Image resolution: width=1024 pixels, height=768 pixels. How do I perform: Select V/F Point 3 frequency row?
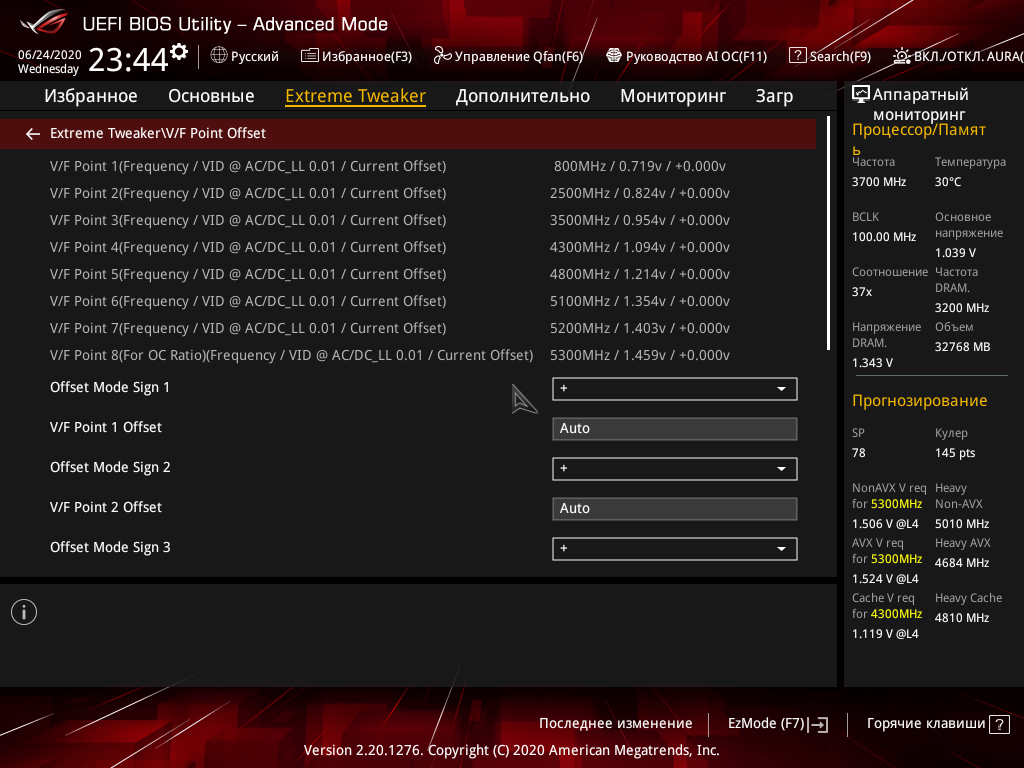click(x=408, y=220)
